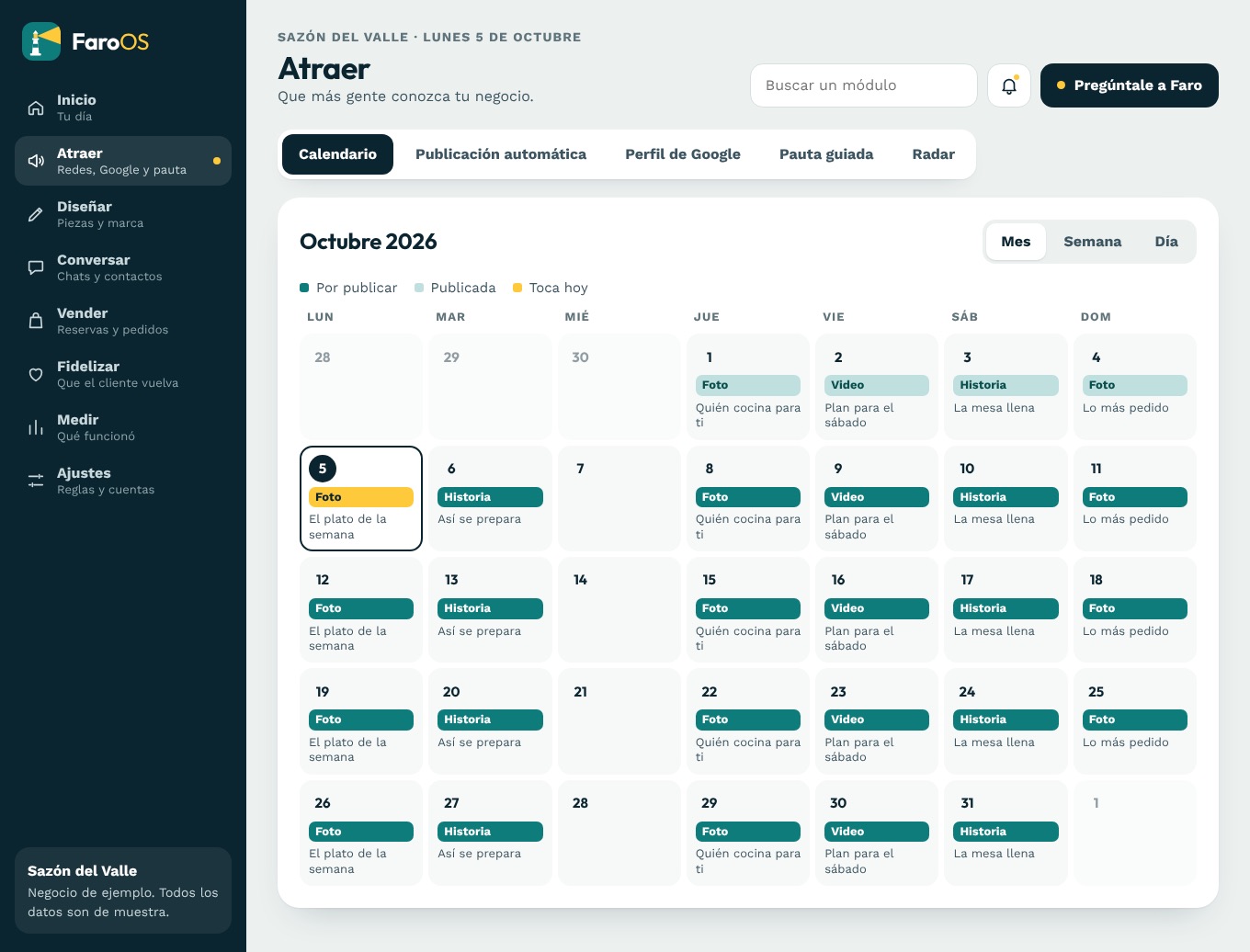The height and width of the screenshot is (952, 1250).
Task: Click the Octubre 2026 heading
Action: [x=369, y=242]
